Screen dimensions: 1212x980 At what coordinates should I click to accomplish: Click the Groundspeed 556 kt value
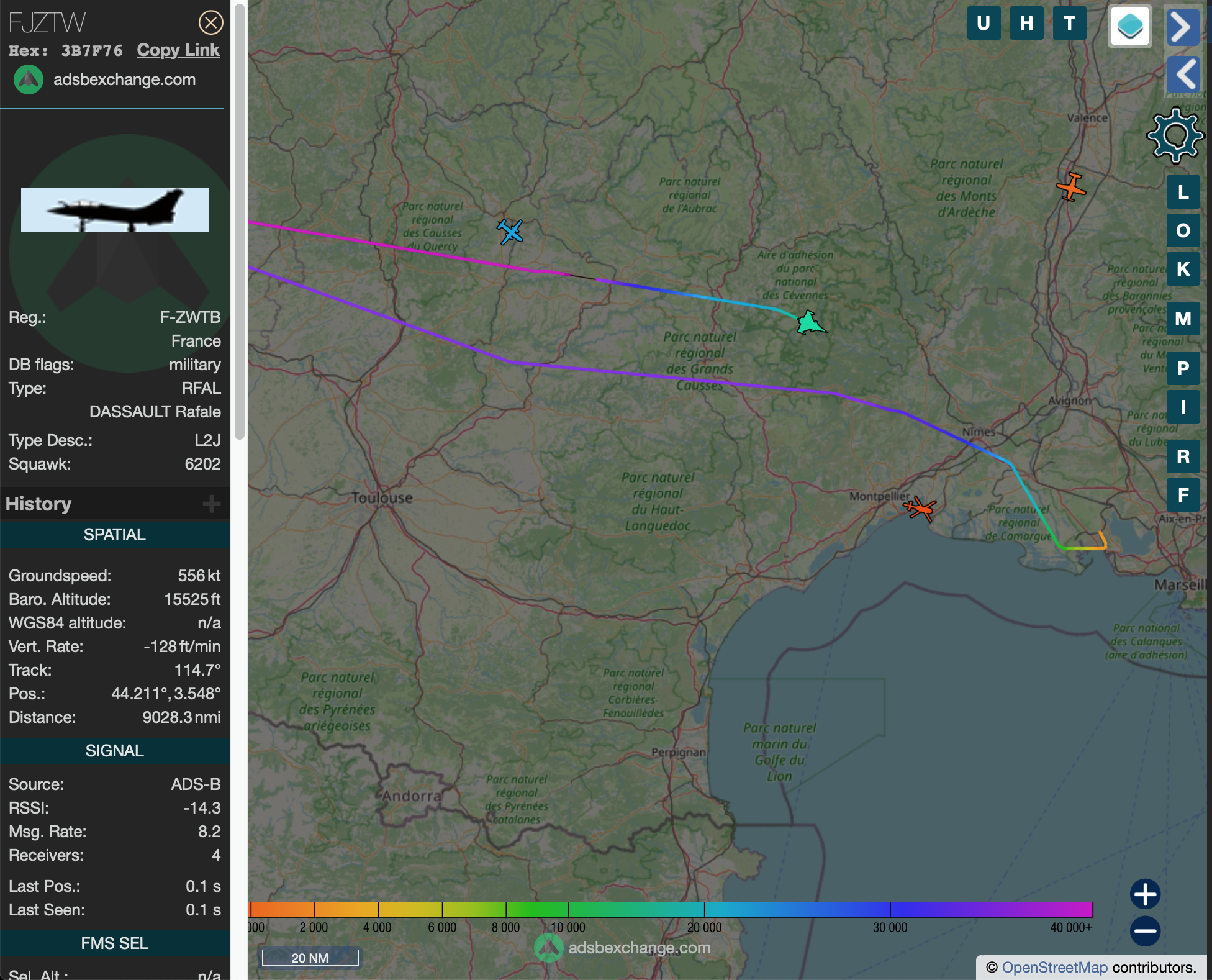click(x=199, y=576)
